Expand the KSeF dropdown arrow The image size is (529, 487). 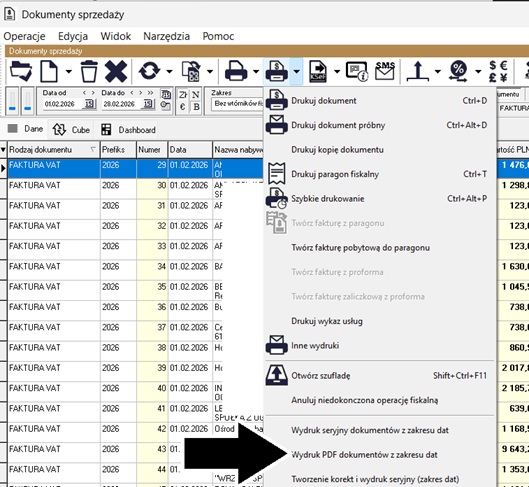click(x=336, y=71)
